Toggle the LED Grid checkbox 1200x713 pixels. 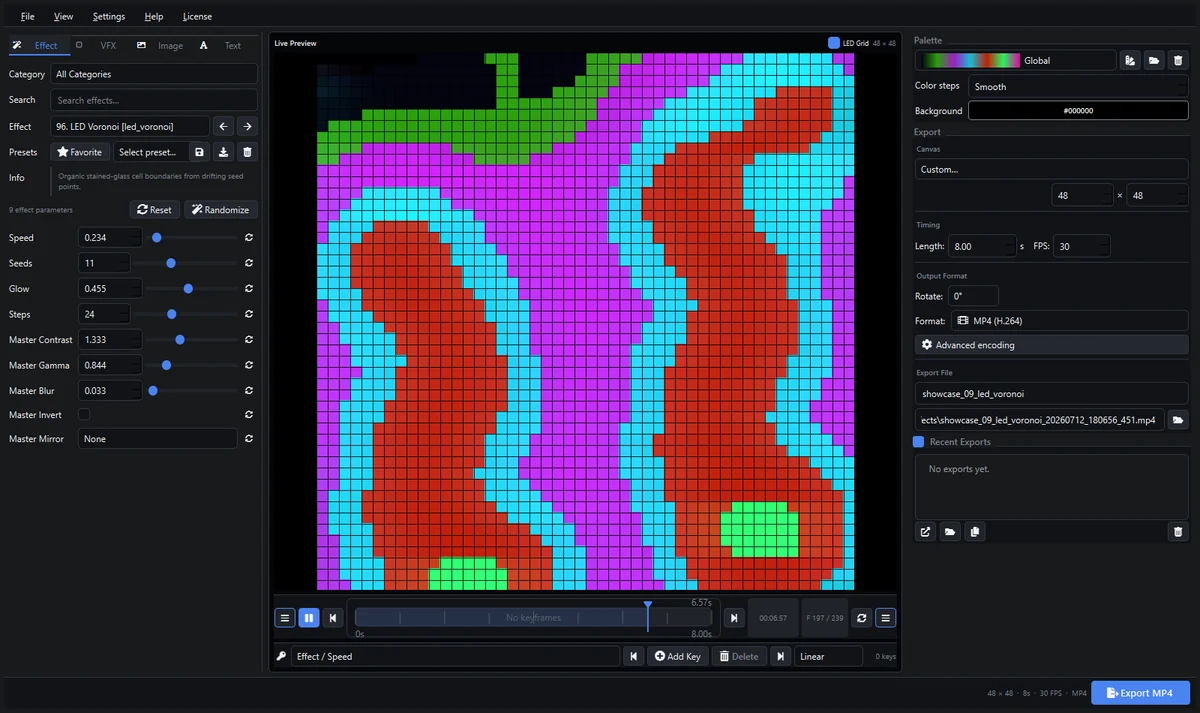(x=834, y=43)
